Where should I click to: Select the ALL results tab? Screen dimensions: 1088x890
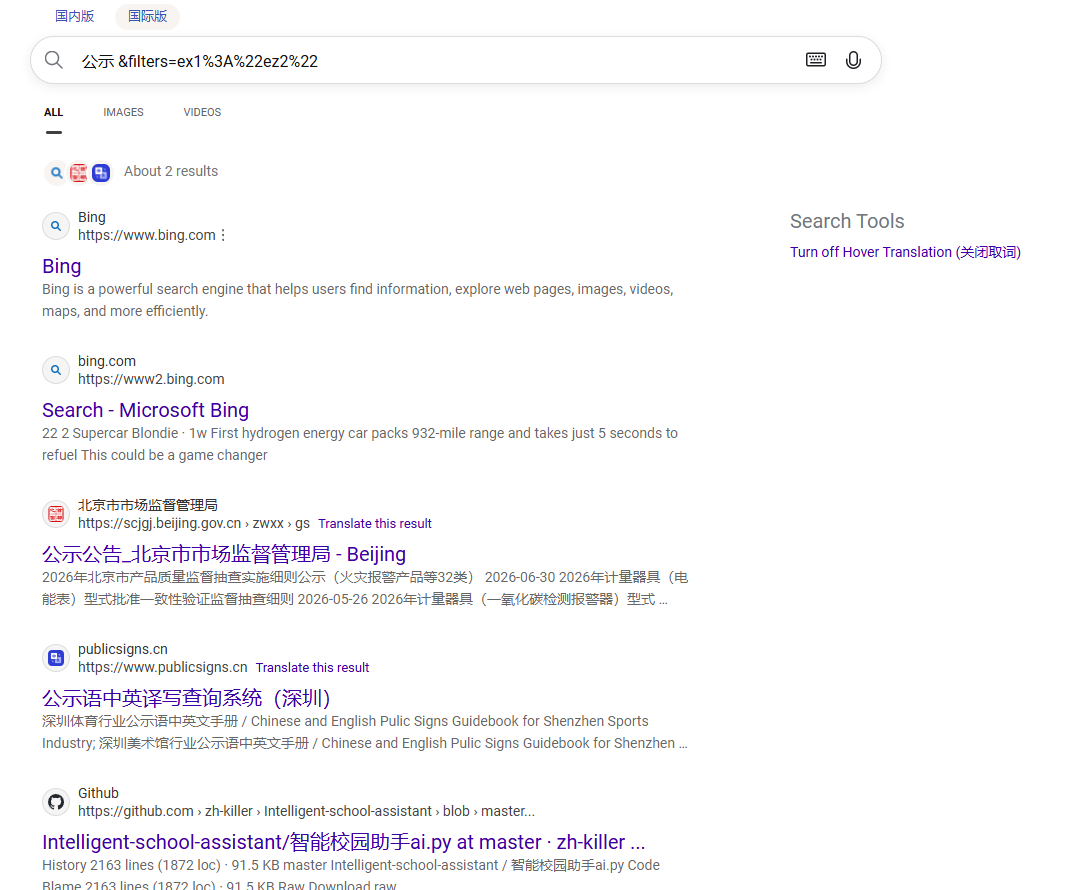pyautogui.click(x=53, y=112)
